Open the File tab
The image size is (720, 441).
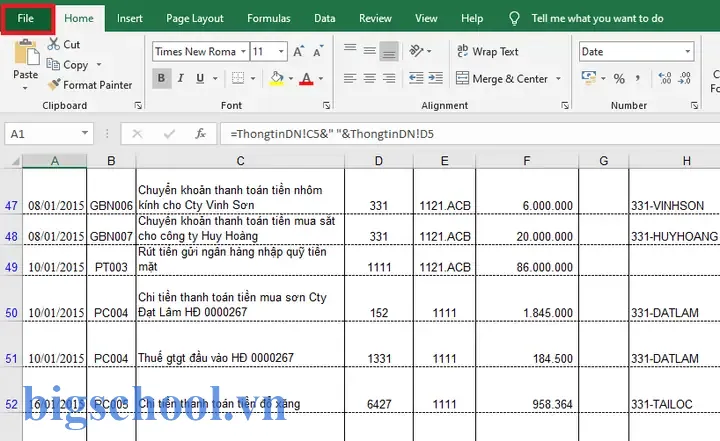pos(26,18)
